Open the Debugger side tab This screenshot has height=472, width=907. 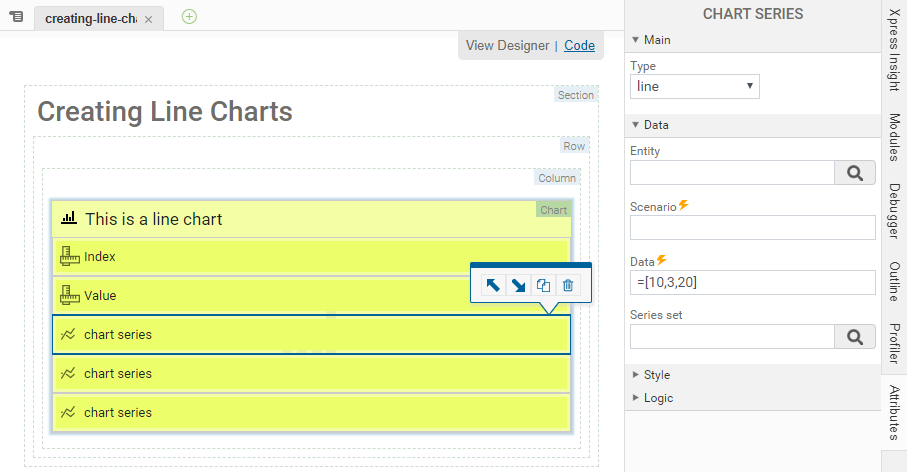point(893,211)
